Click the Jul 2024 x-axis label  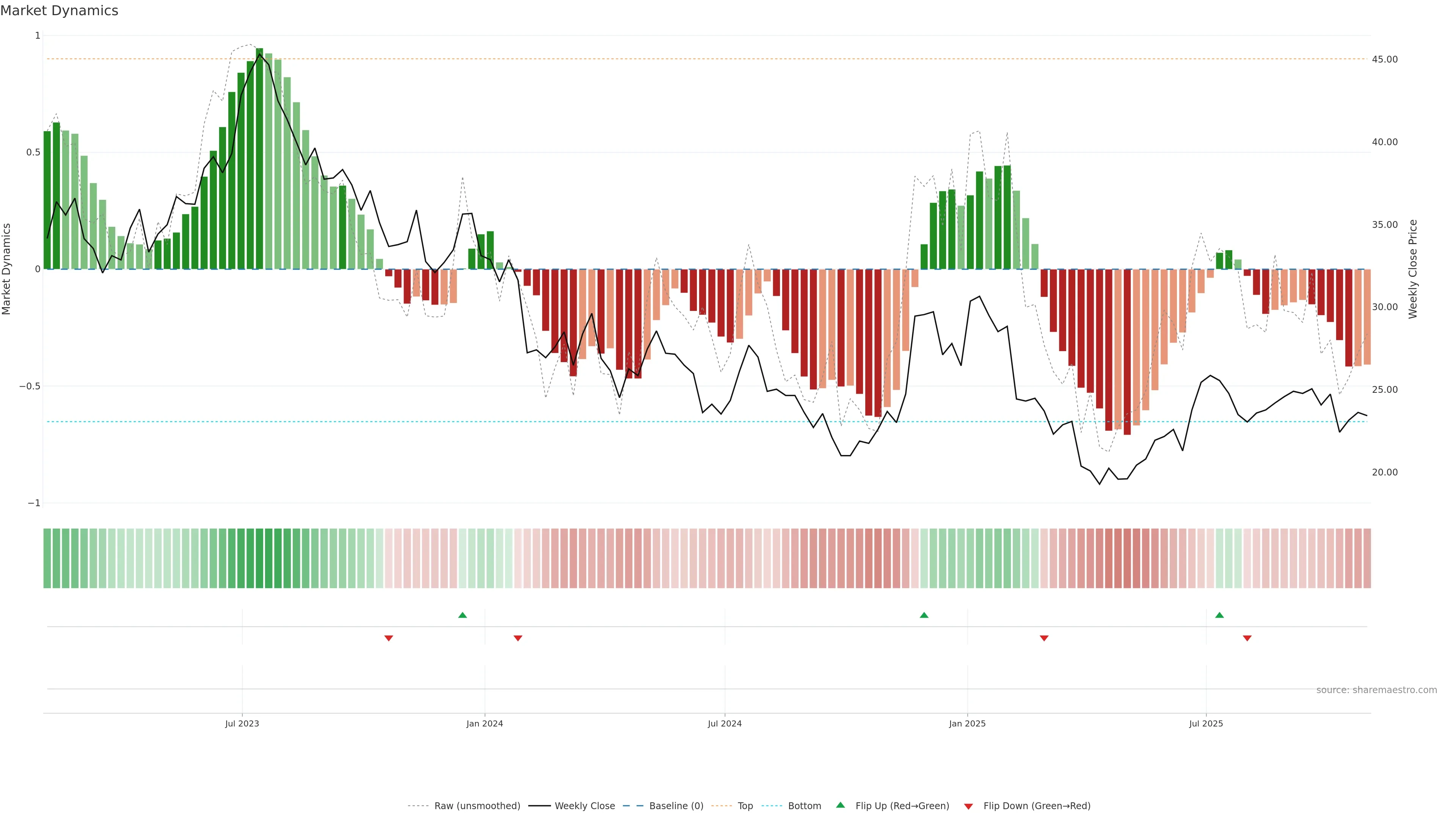pos(725,723)
